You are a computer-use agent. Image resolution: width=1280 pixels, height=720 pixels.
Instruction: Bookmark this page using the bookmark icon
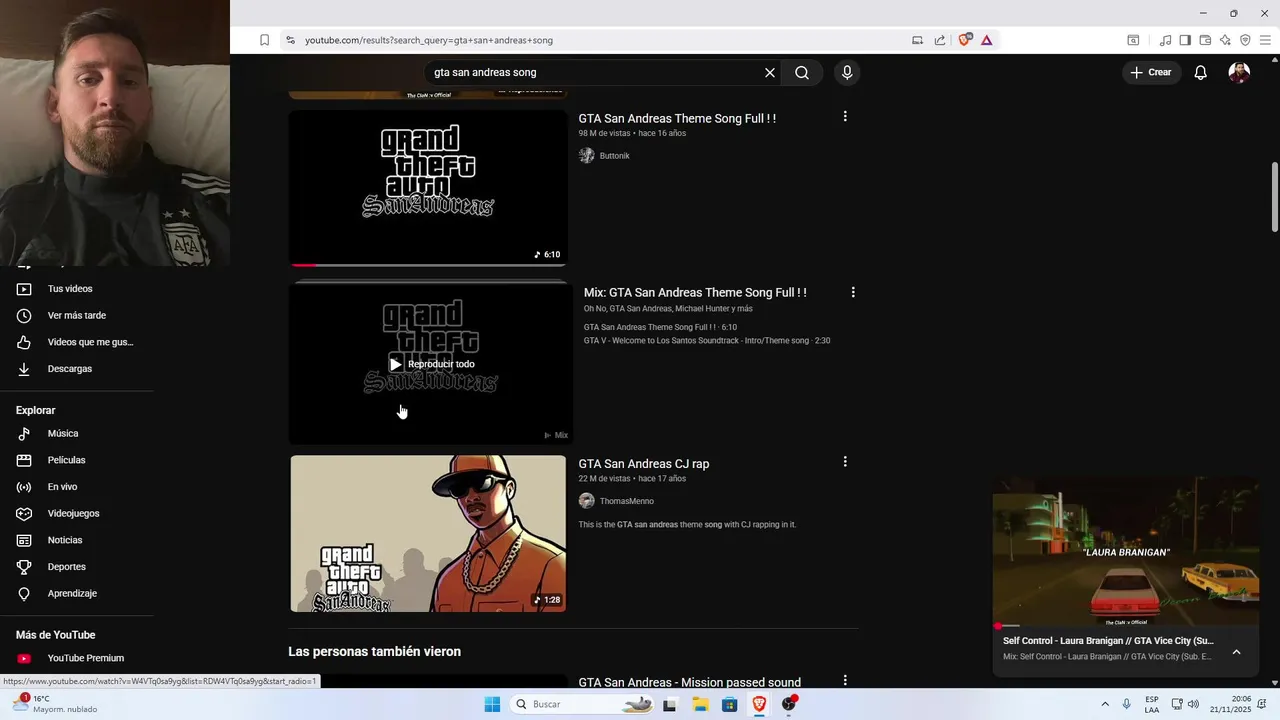pyautogui.click(x=264, y=40)
